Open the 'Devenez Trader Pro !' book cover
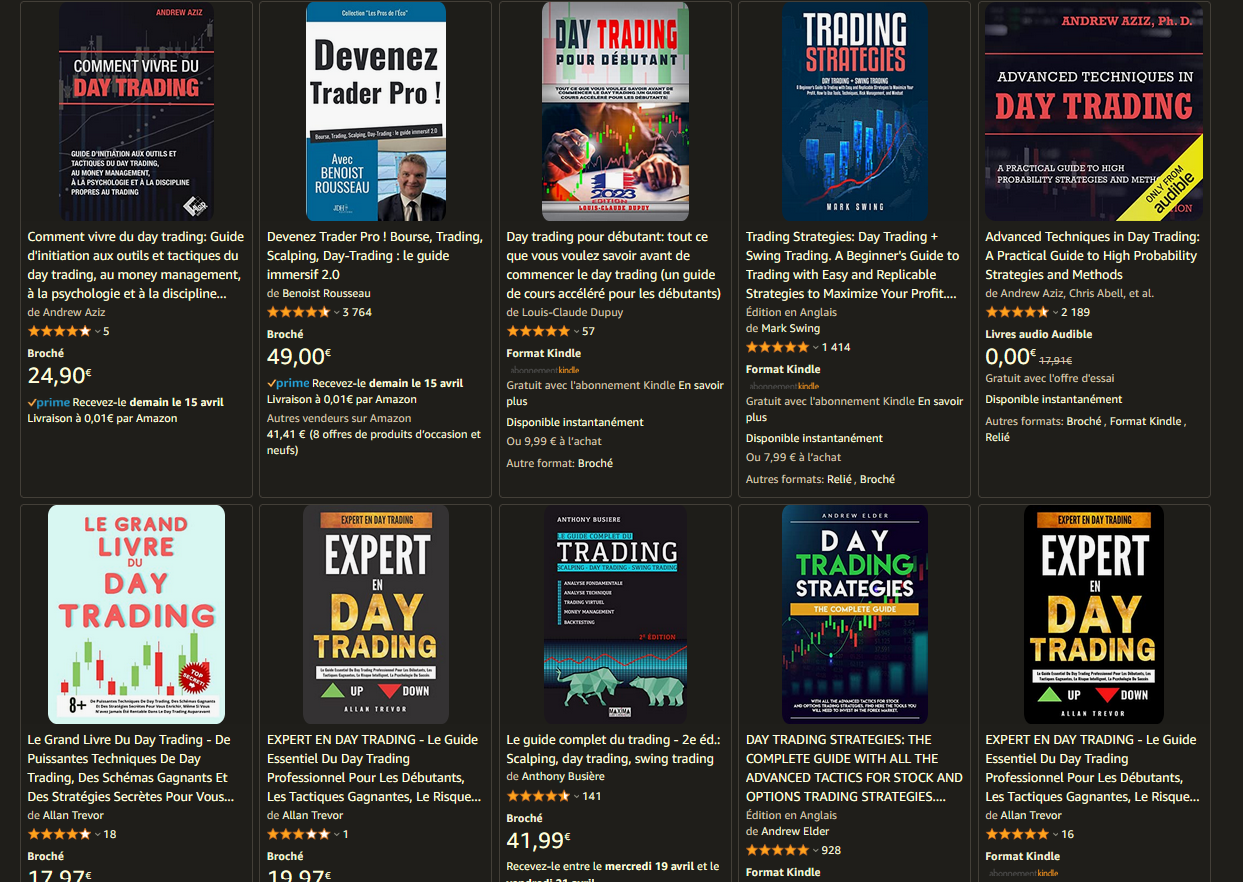Image resolution: width=1243 pixels, height=882 pixels. [376, 111]
